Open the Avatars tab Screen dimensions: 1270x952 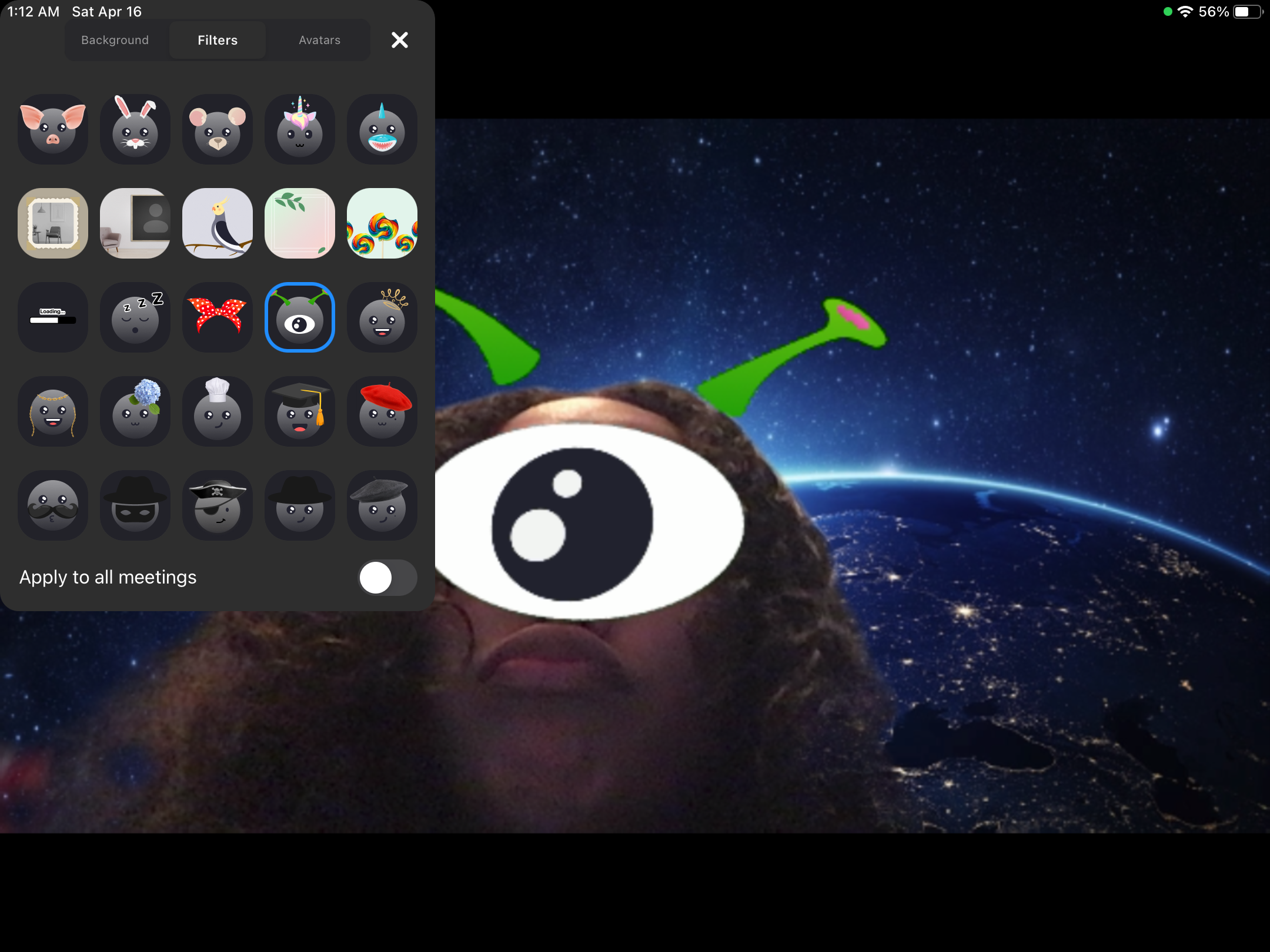pos(319,40)
